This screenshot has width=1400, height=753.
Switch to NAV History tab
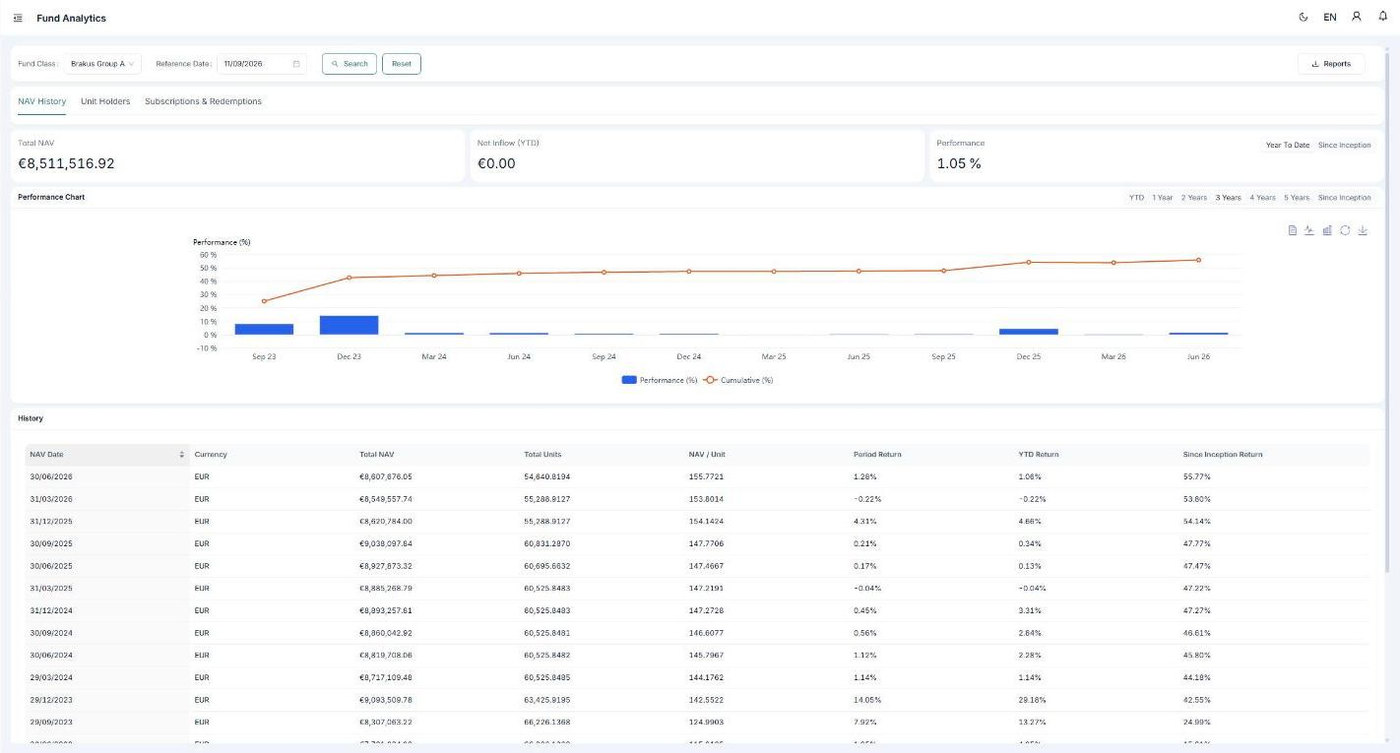point(42,101)
